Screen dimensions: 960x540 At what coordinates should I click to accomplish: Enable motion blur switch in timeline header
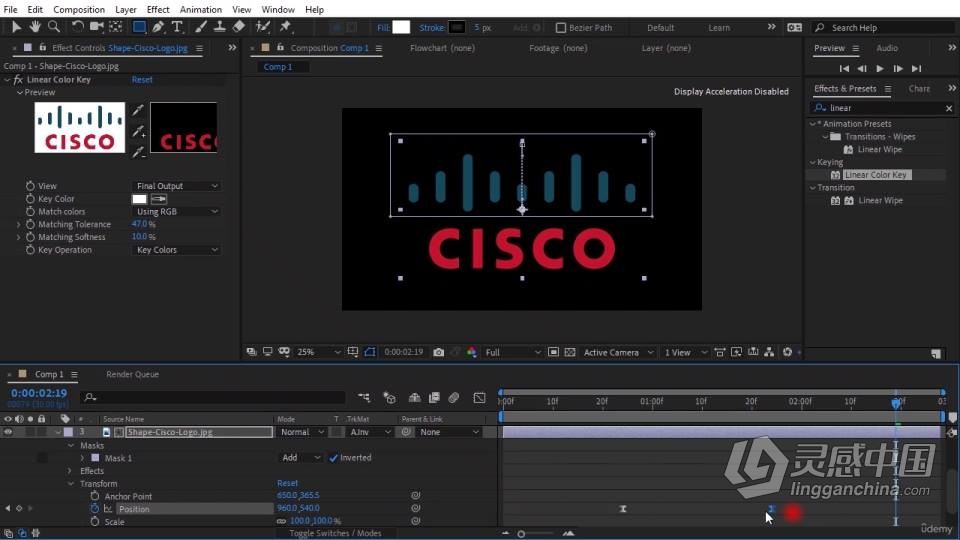tap(454, 398)
